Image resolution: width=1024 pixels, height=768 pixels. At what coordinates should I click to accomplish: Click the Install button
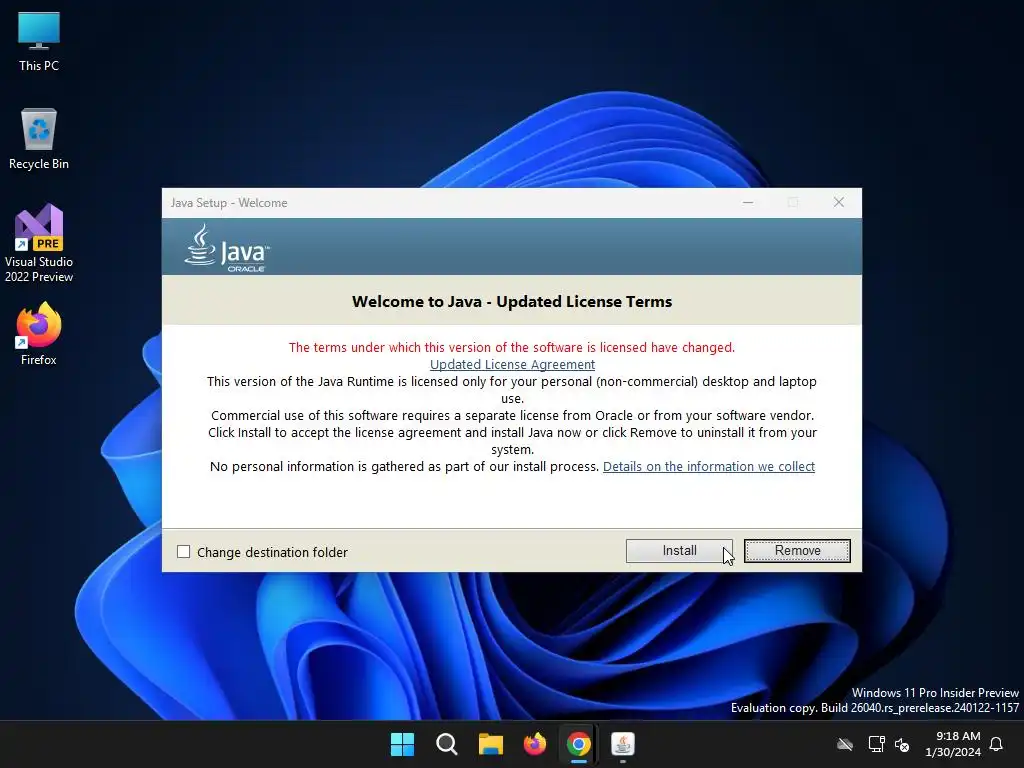tap(679, 551)
